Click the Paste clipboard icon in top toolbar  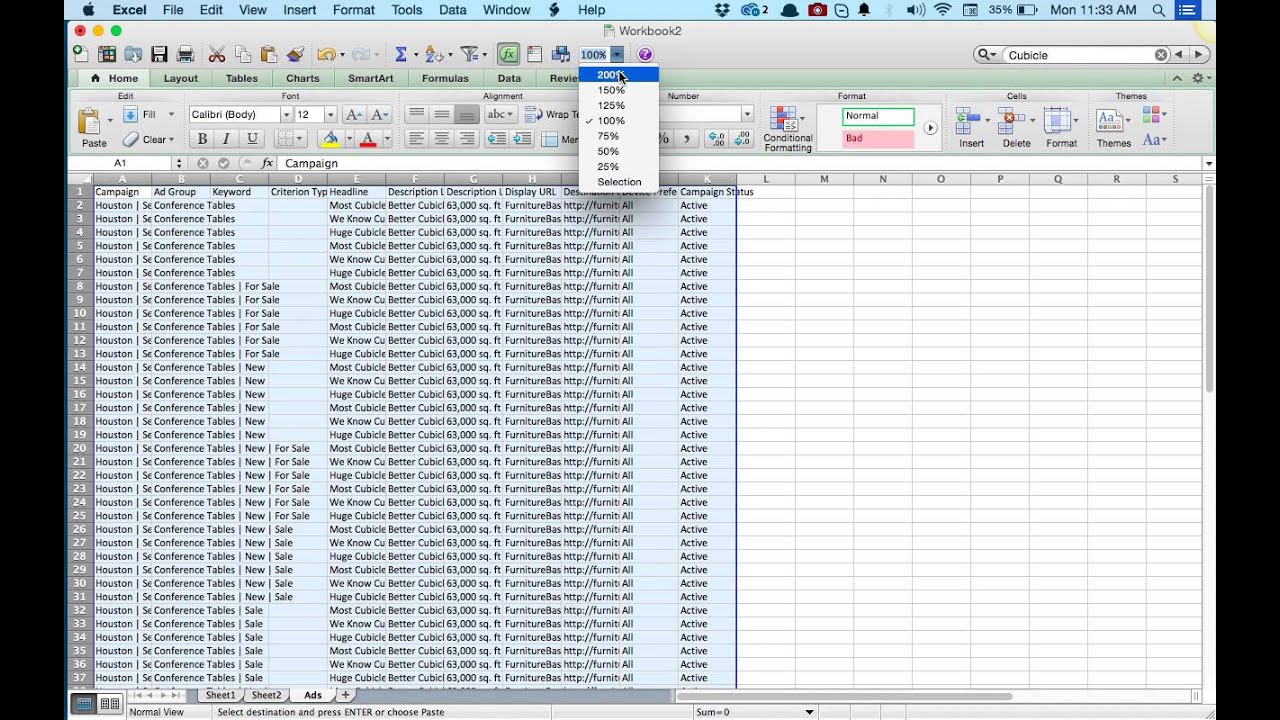[268, 54]
